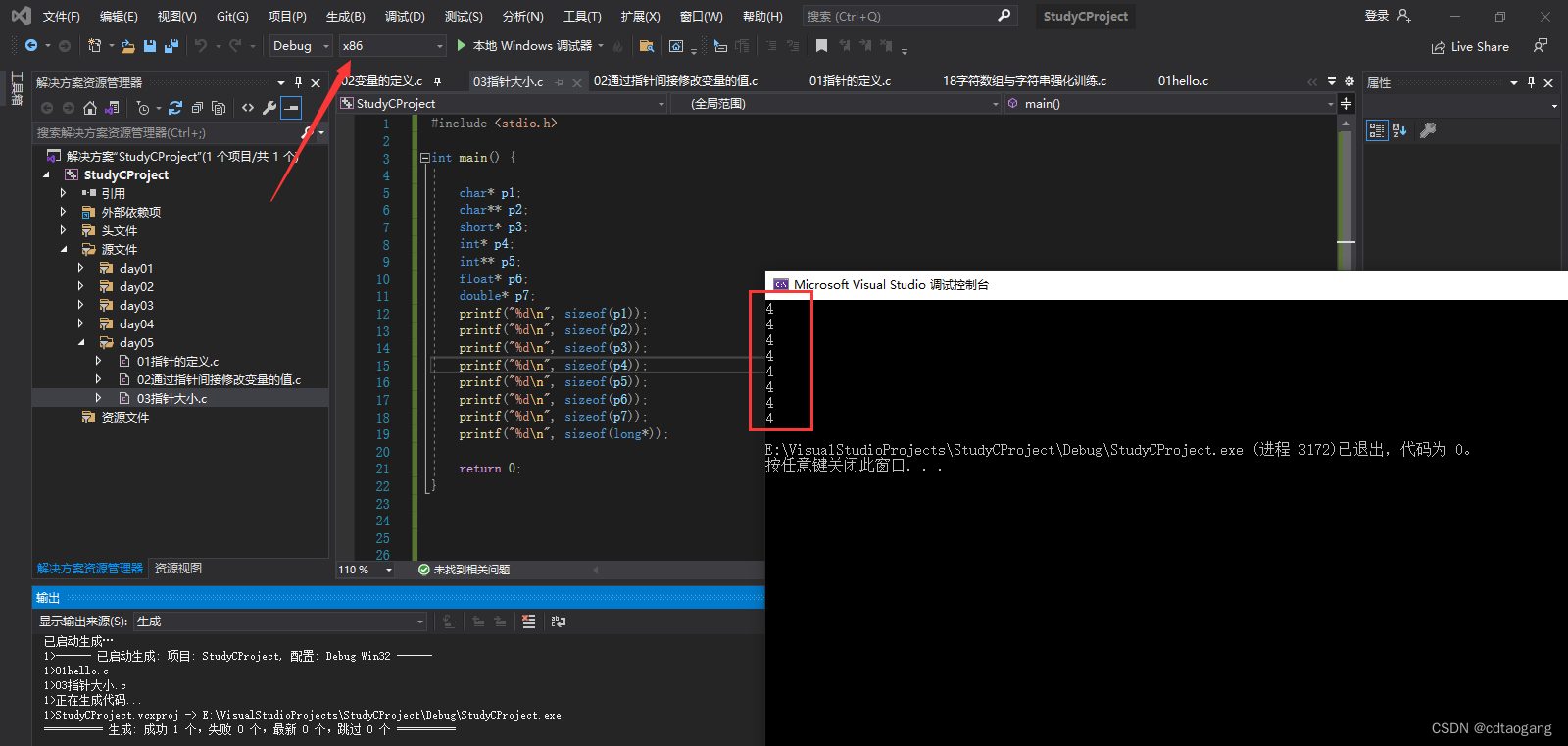Open the 文件(F) menu
Screen dimensions: 1568x746
pyautogui.click(x=62, y=17)
